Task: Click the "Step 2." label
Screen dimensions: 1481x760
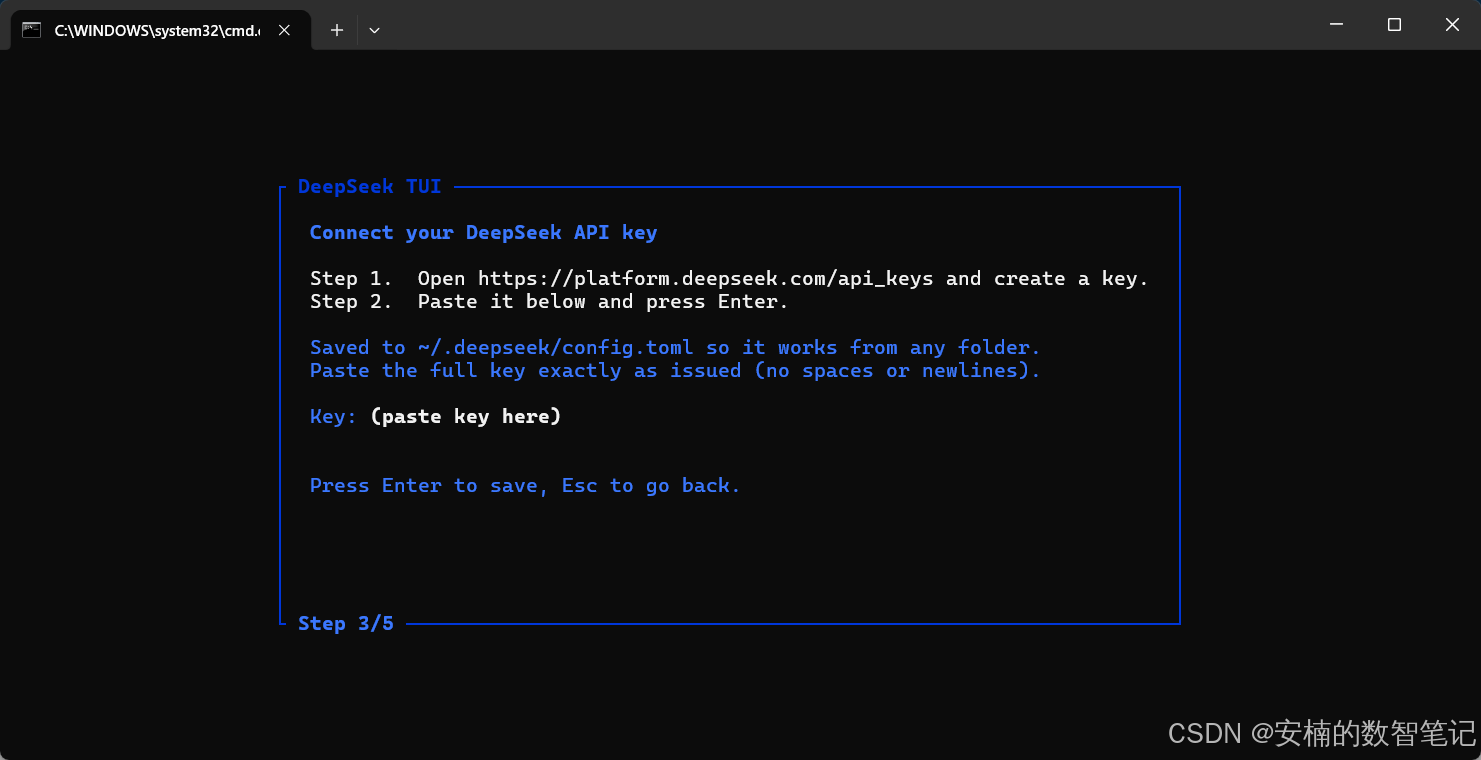Action: [x=351, y=302]
